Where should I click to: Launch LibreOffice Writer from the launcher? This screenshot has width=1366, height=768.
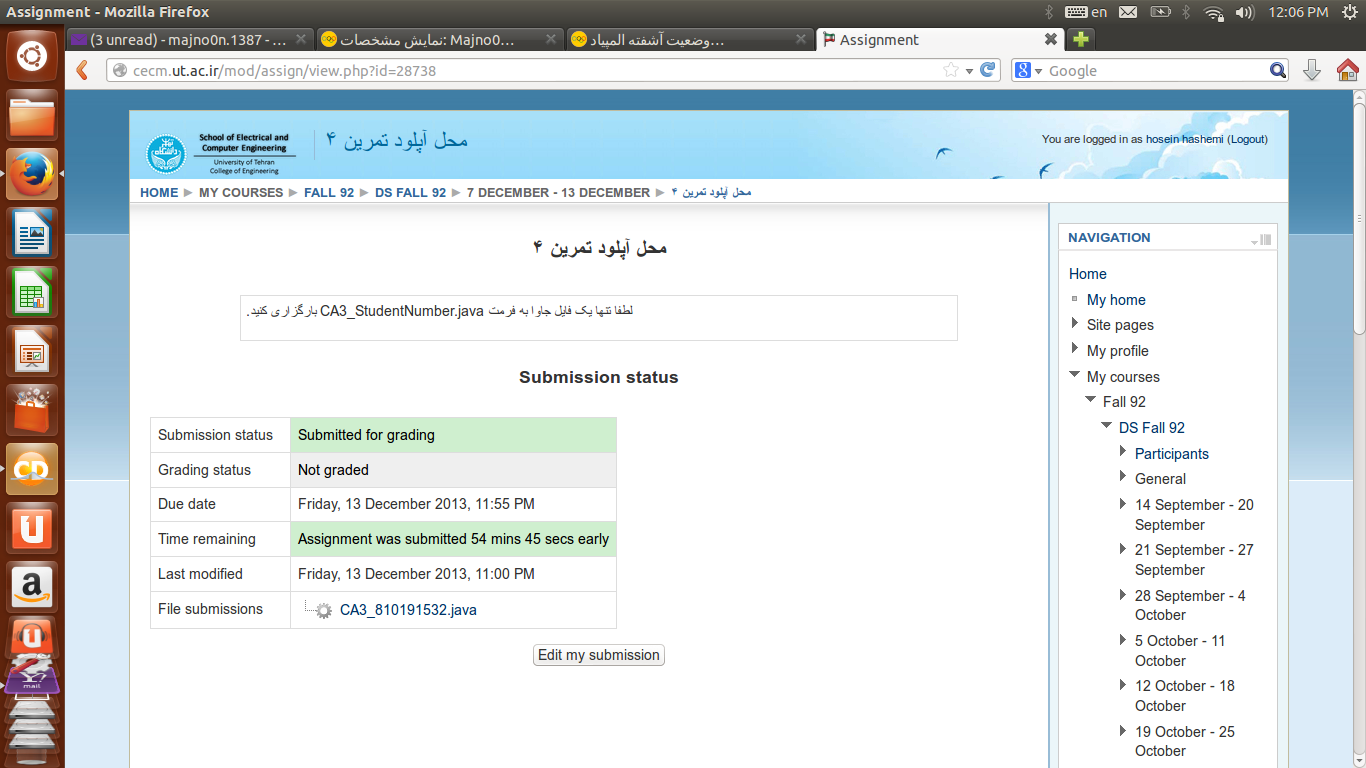32,236
